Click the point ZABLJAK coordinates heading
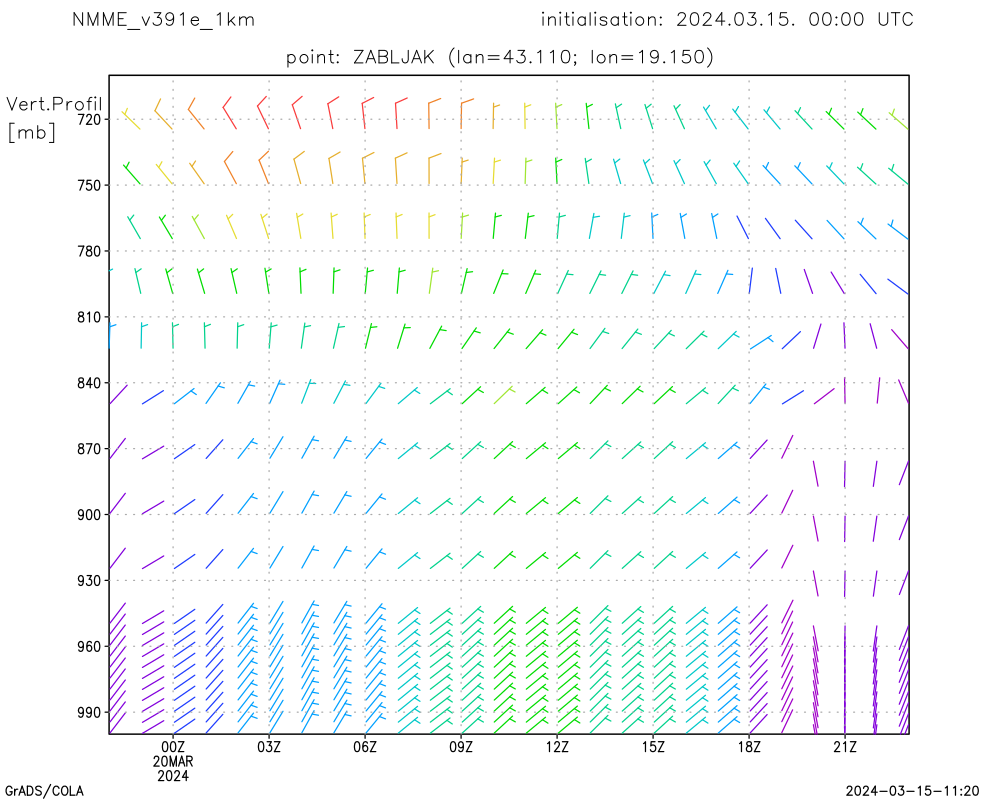 click(499, 57)
